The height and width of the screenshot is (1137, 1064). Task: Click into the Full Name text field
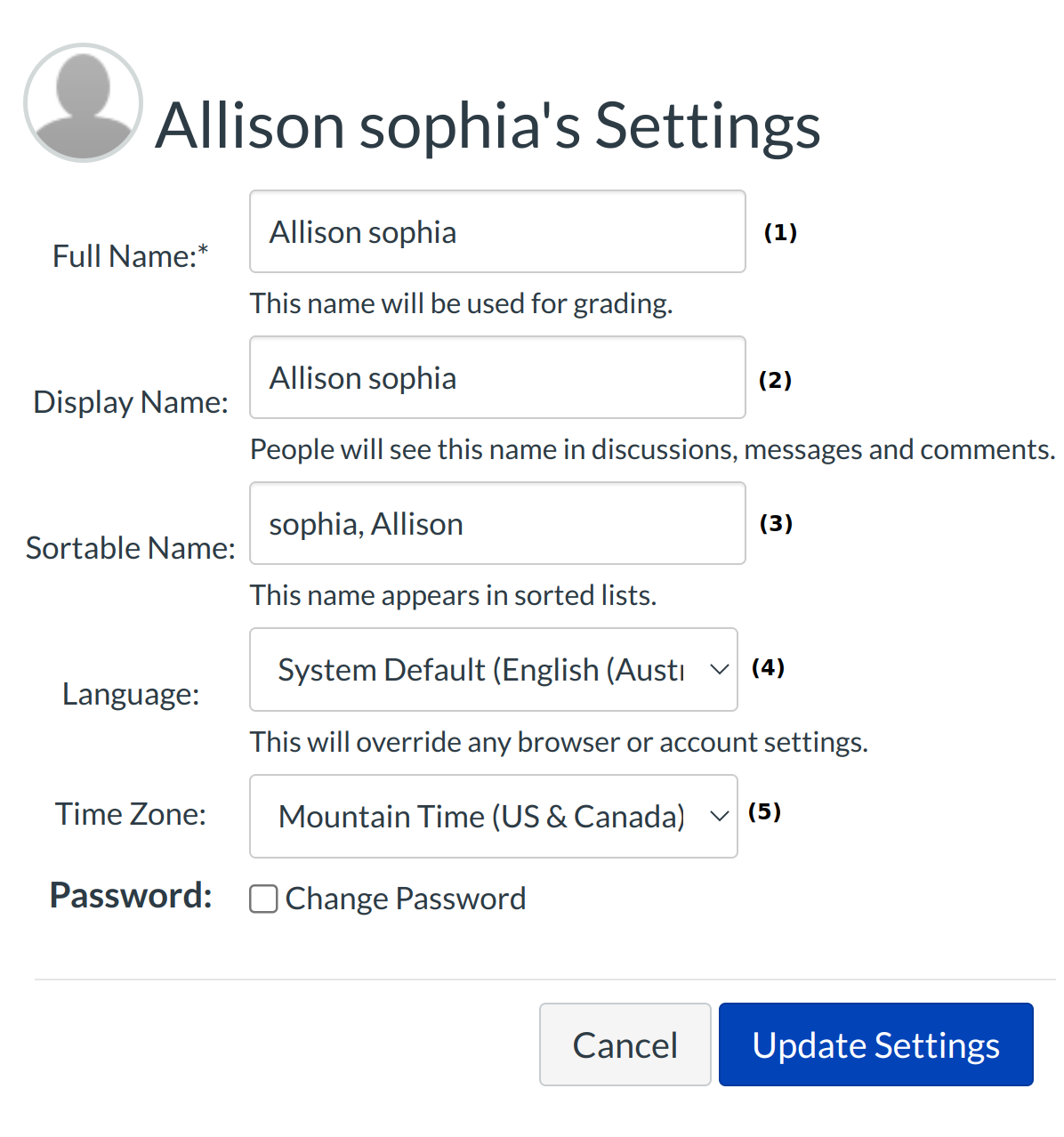click(496, 231)
